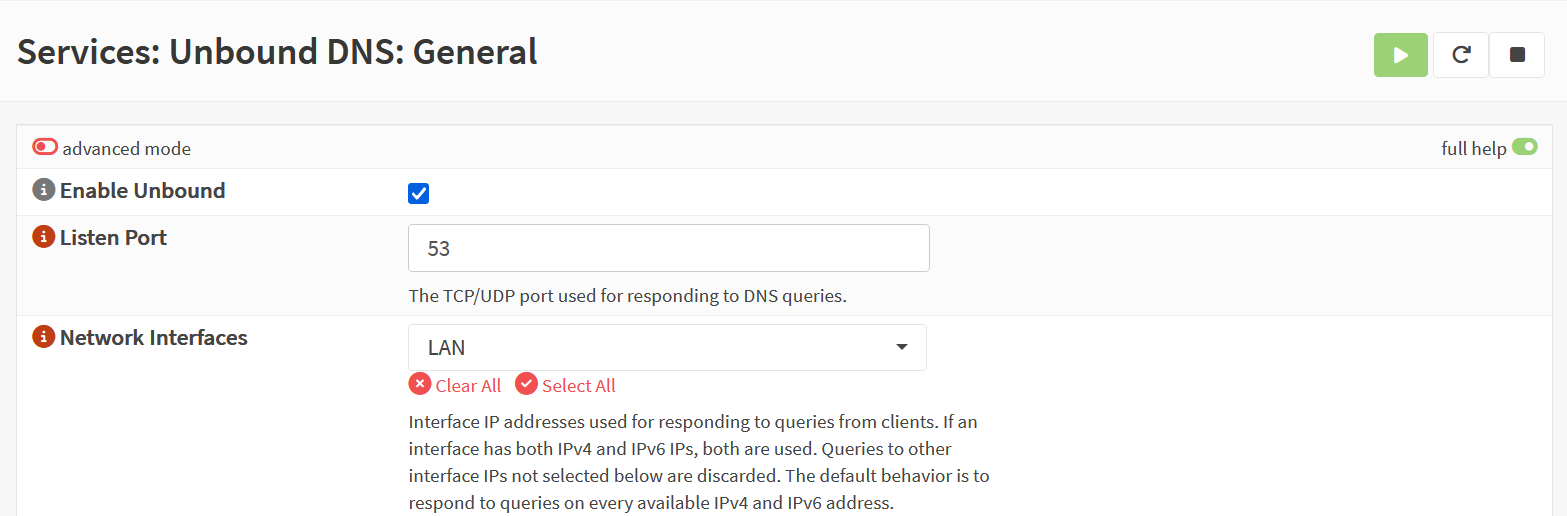
Task: Start the Unbound DNS service
Action: (x=1400, y=55)
